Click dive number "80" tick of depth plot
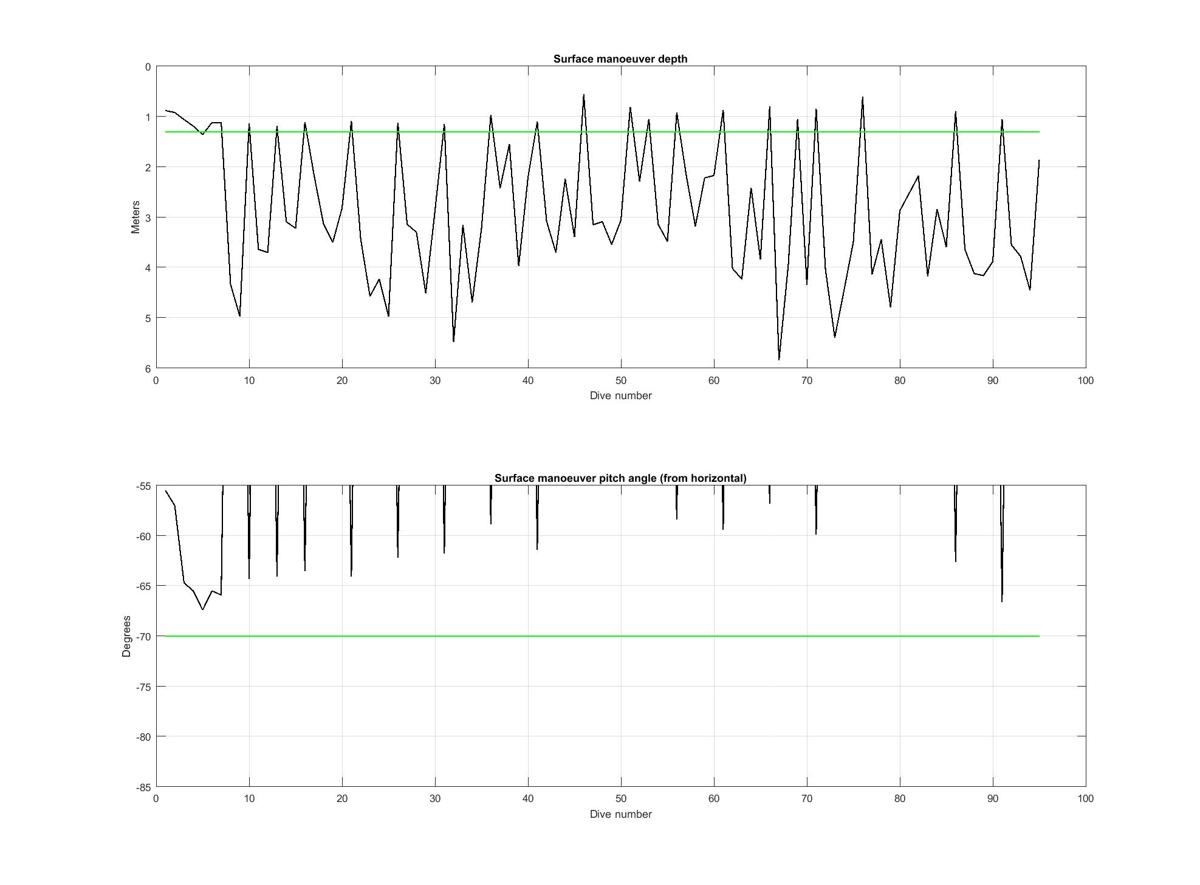The image size is (1200, 885). click(x=900, y=380)
